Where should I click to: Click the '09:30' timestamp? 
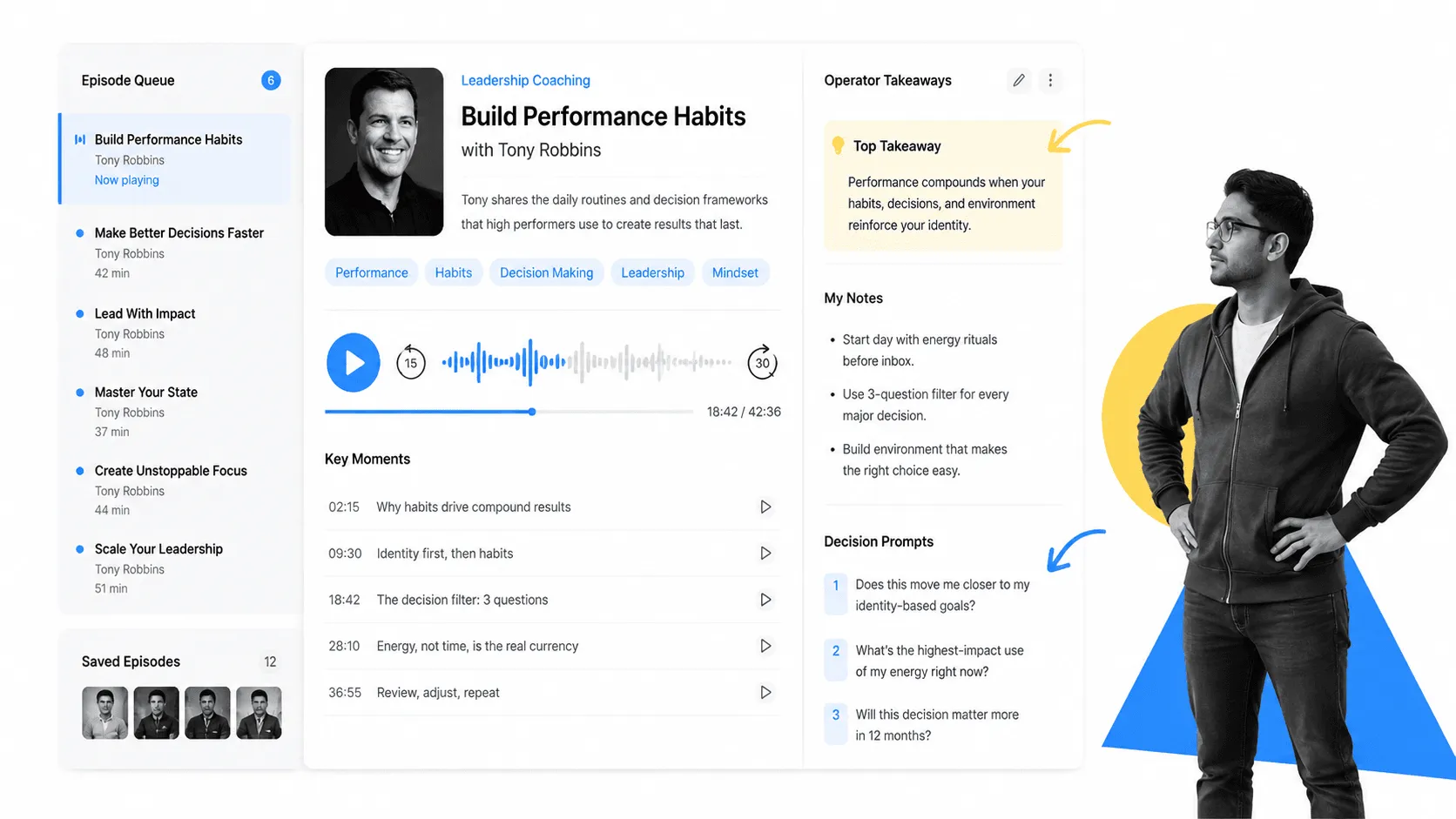click(345, 553)
